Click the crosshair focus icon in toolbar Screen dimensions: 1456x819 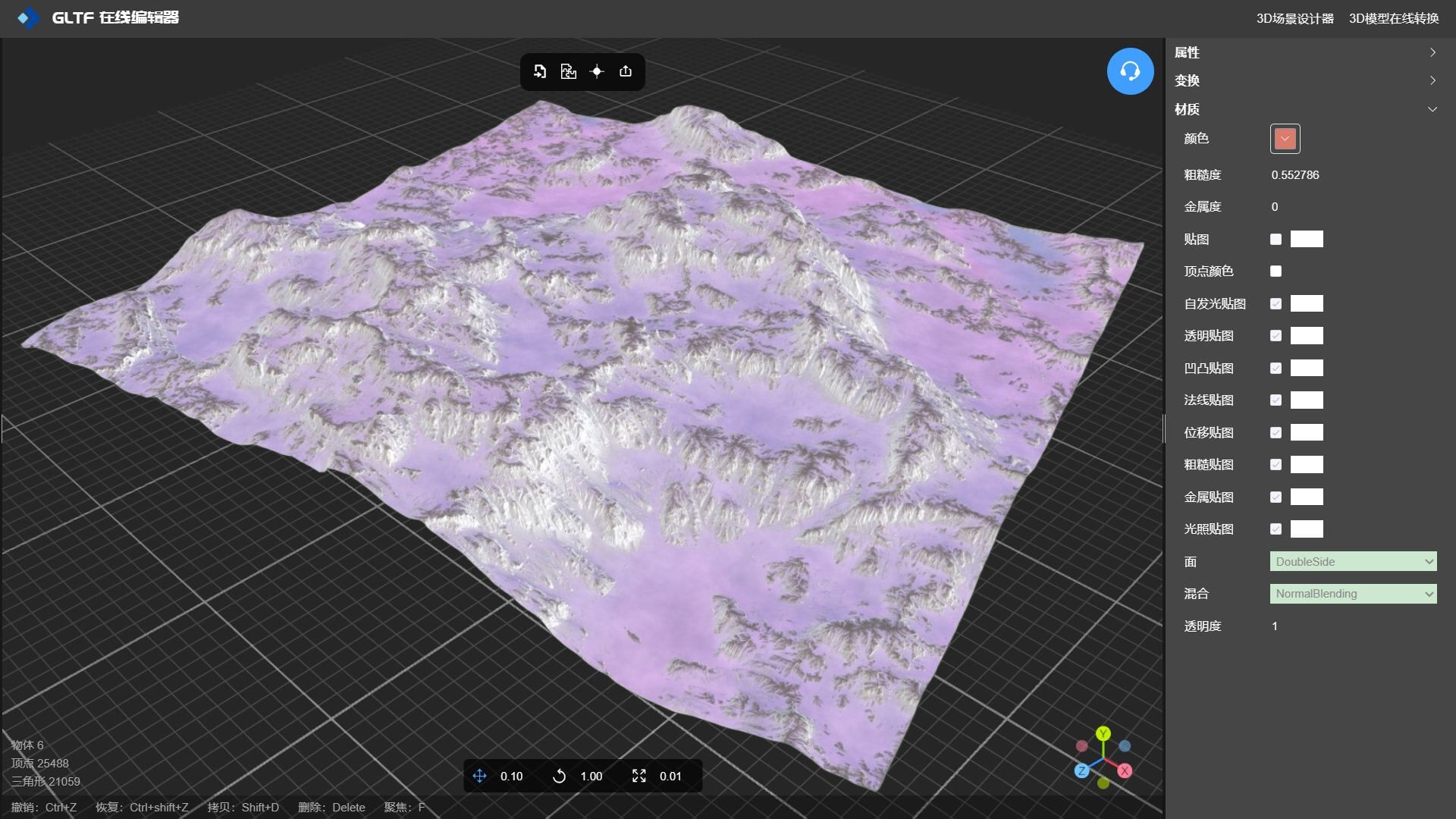coord(597,71)
